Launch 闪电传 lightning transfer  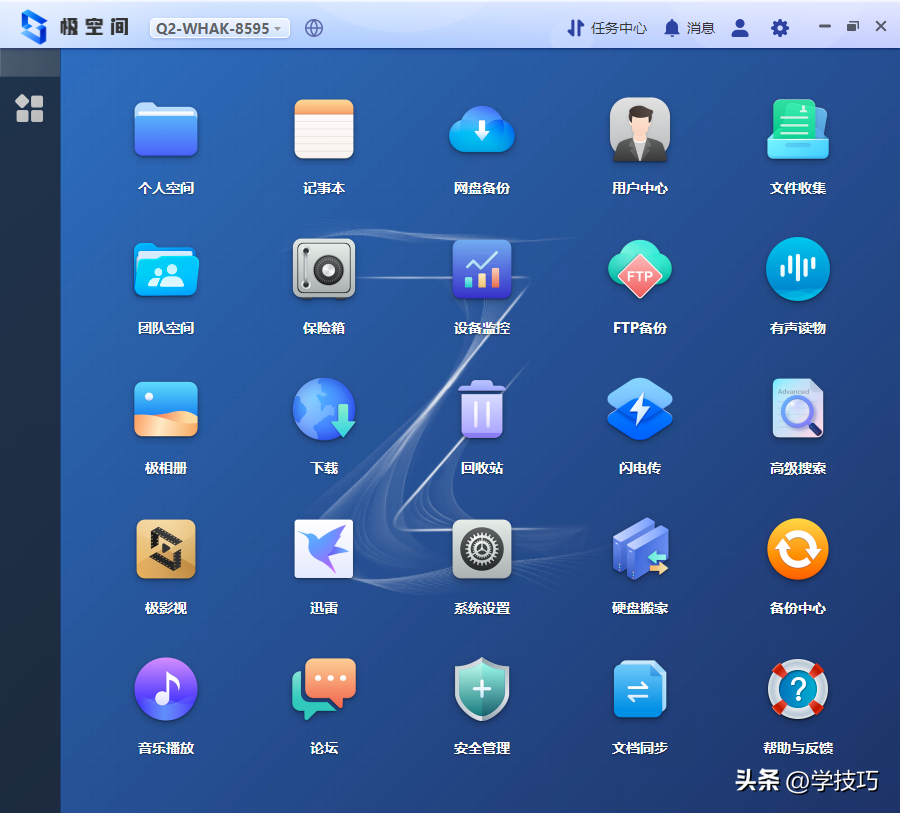click(x=639, y=409)
